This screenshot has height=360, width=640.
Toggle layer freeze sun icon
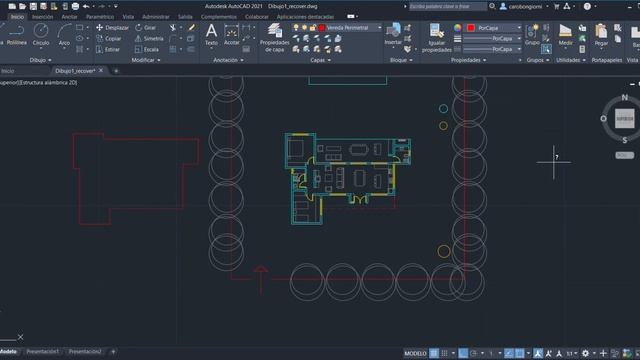pos(304,28)
